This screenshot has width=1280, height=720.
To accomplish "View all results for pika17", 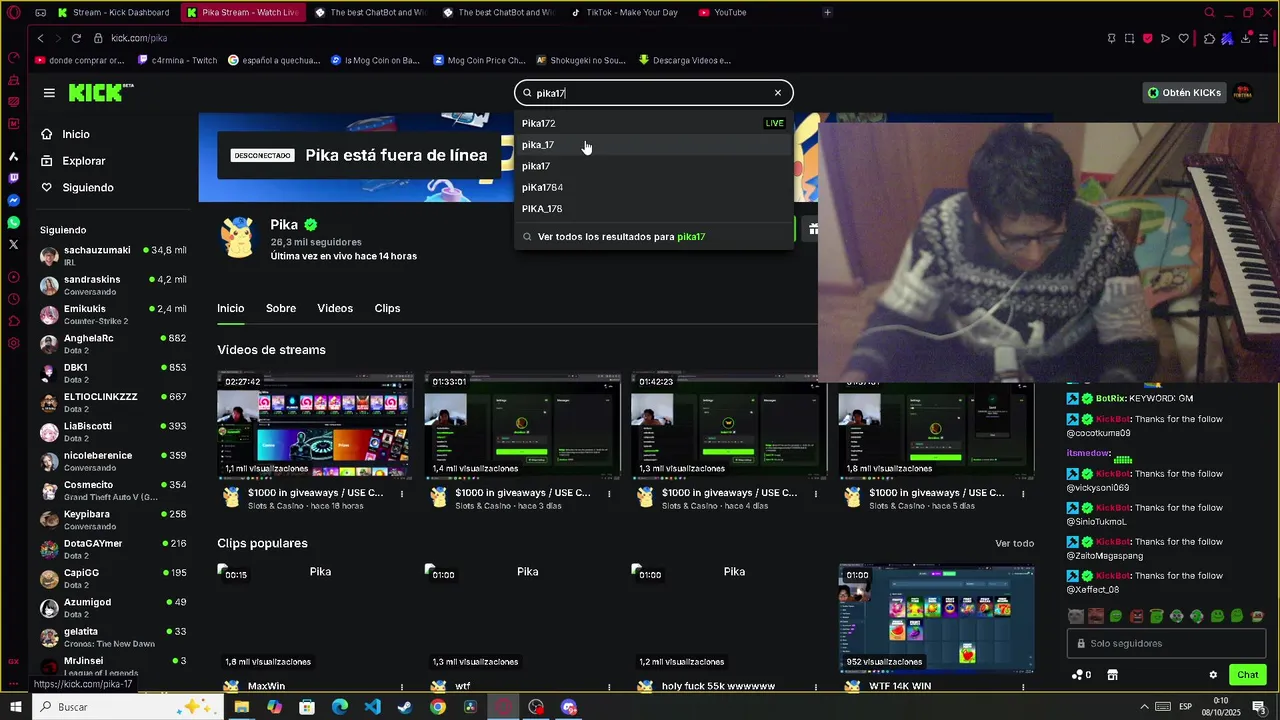I will [653, 237].
